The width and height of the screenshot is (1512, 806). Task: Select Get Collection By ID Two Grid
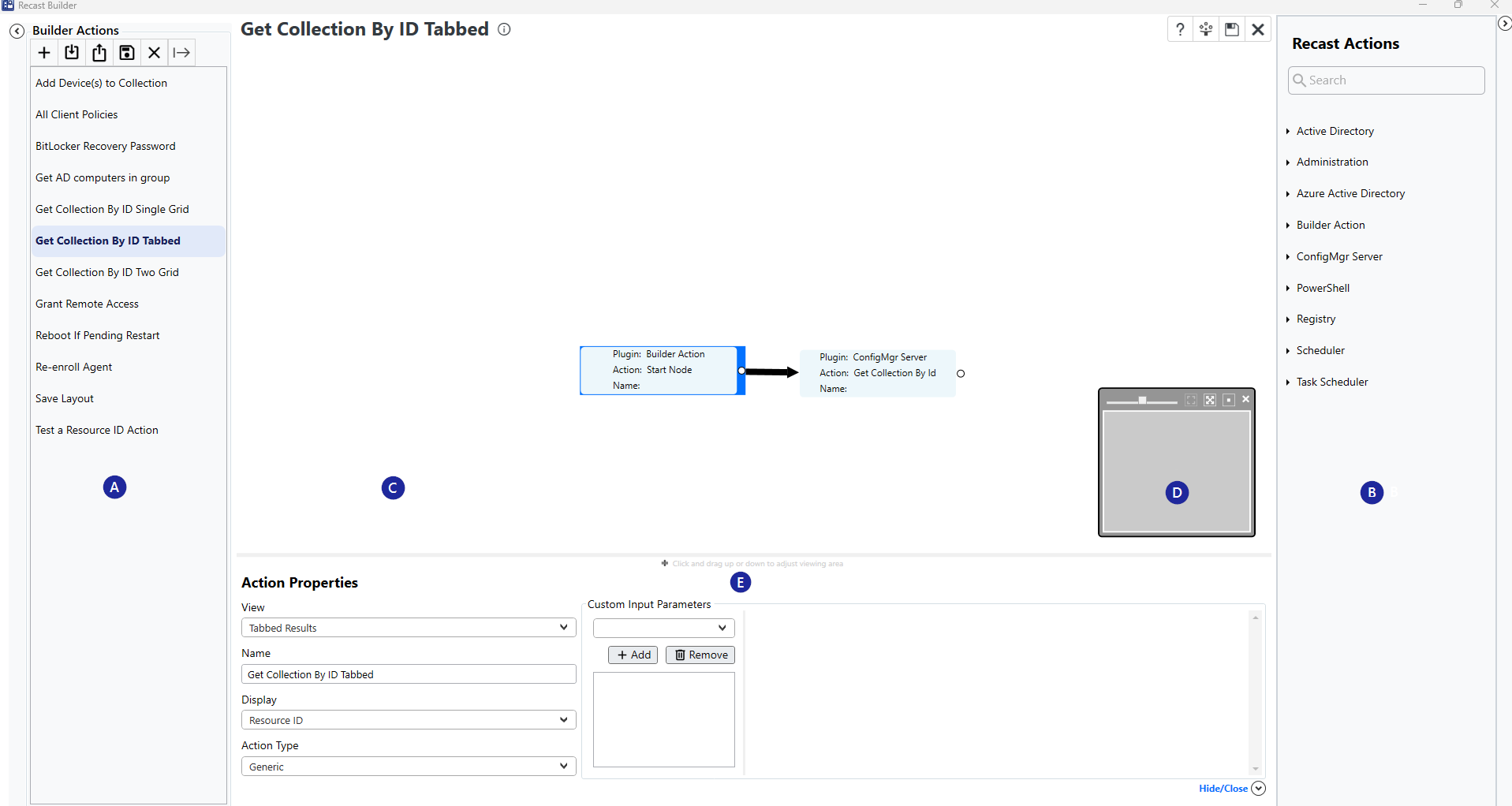(129, 272)
